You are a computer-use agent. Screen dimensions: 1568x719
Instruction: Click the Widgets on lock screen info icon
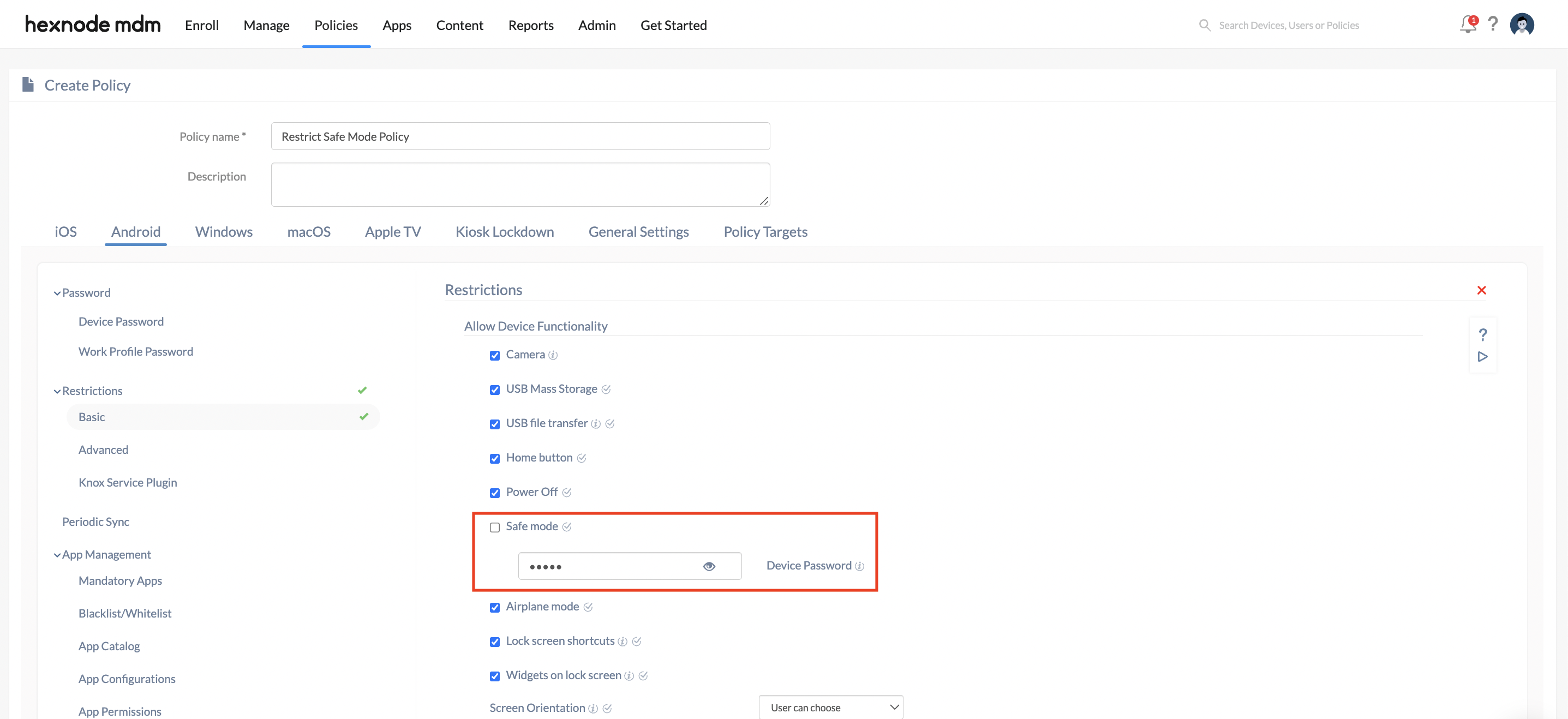click(629, 676)
